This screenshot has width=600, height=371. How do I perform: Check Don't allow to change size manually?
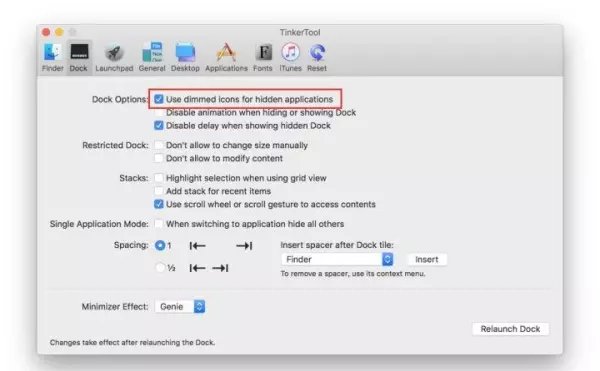(x=158, y=145)
